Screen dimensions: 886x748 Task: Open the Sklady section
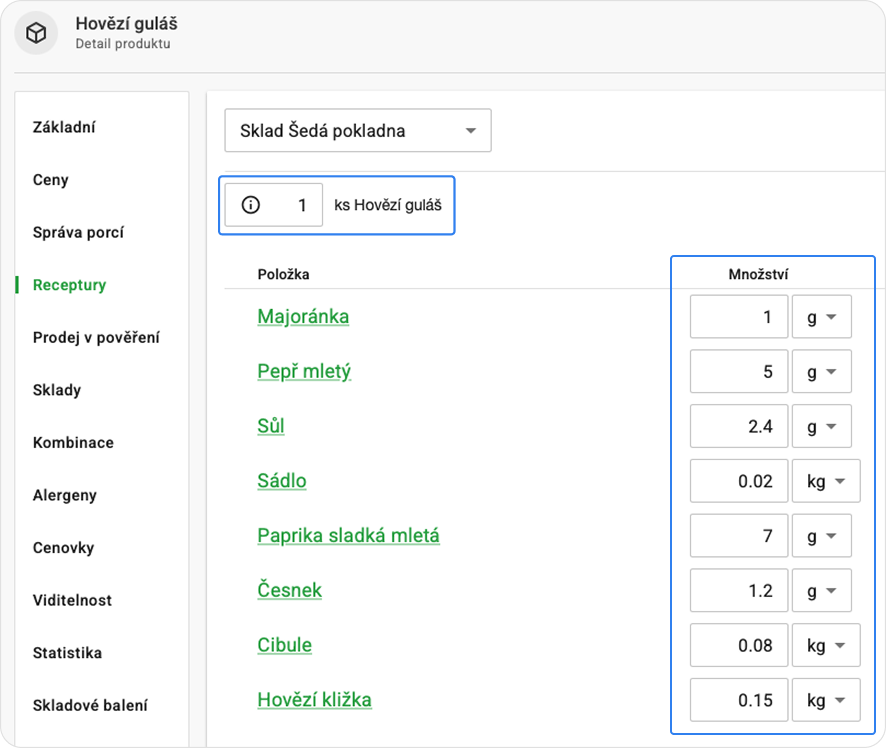pos(57,390)
